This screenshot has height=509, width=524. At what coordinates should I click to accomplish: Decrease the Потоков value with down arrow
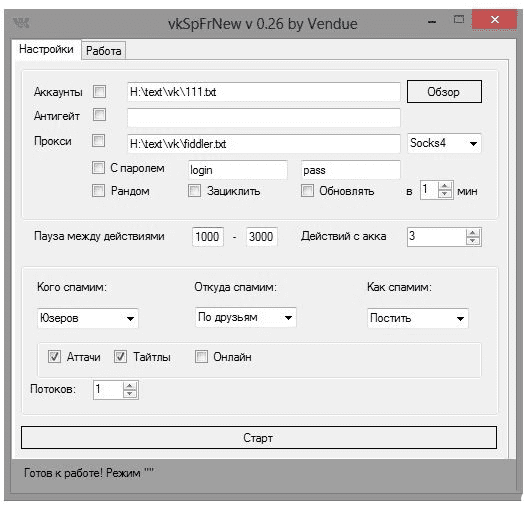(130, 394)
